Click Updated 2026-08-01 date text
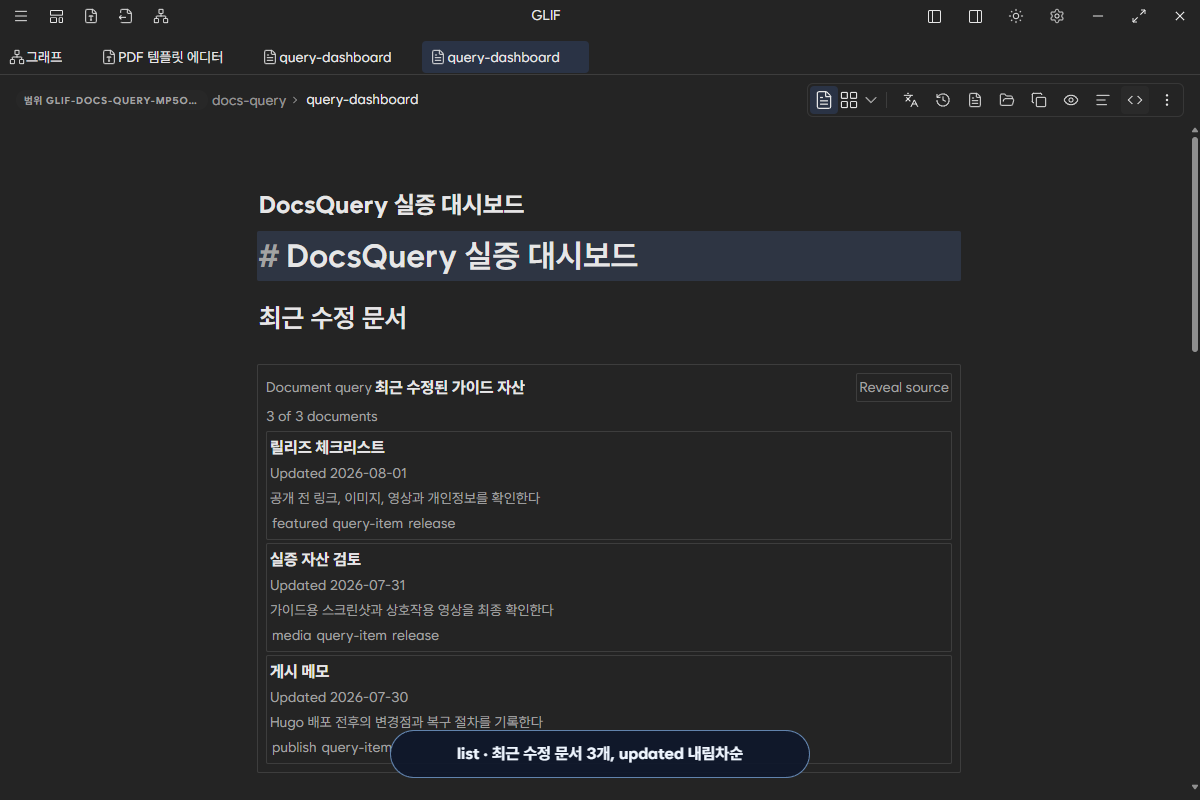The width and height of the screenshot is (1200, 800). (x=338, y=473)
